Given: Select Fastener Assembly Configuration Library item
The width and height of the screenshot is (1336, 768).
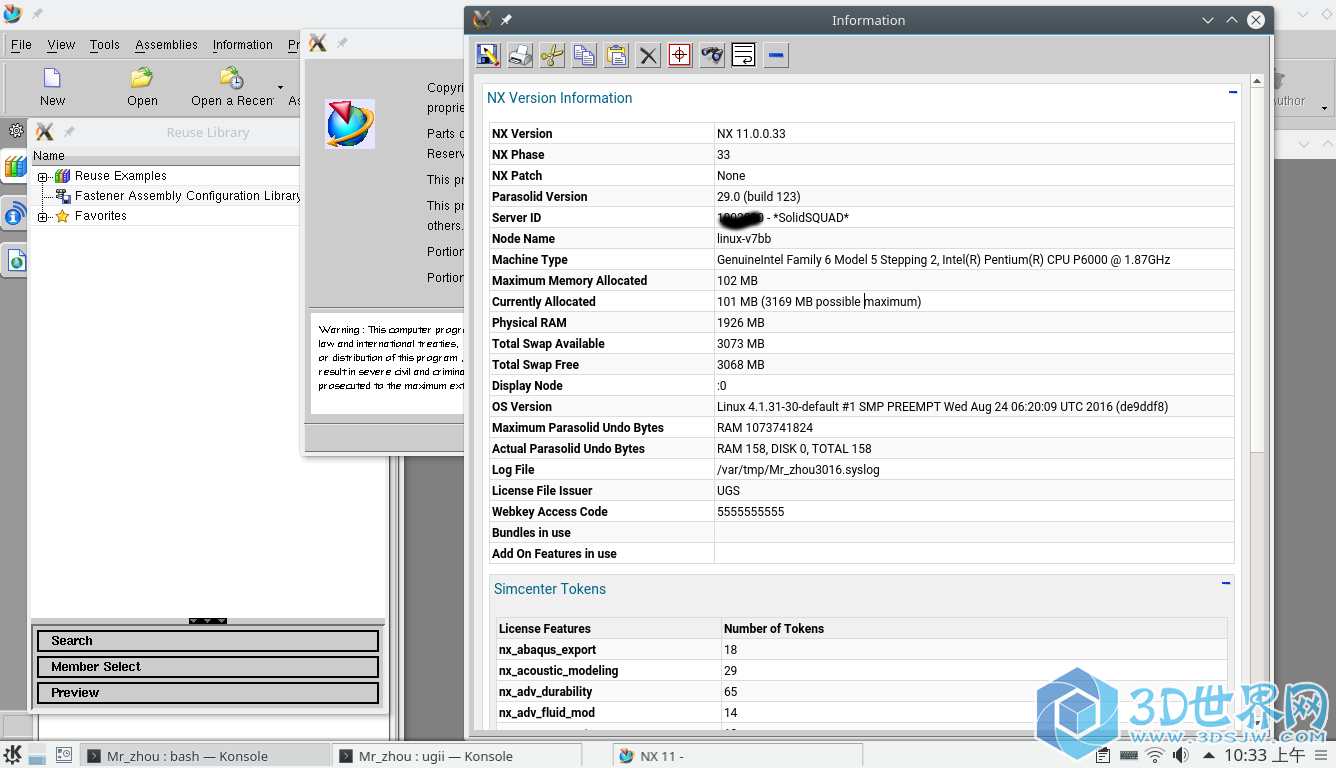Looking at the screenshot, I should (187, 196).
